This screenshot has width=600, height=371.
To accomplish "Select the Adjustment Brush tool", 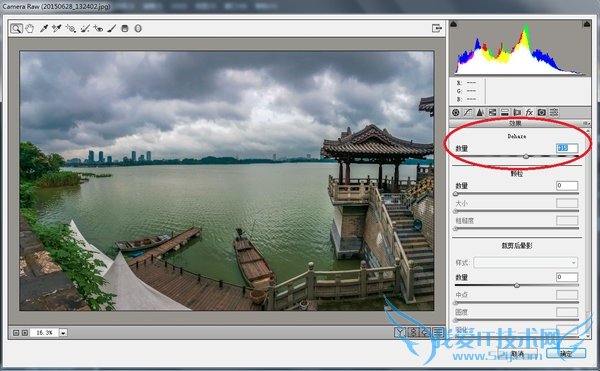I will pyautogui.click(x=111, y=28).
